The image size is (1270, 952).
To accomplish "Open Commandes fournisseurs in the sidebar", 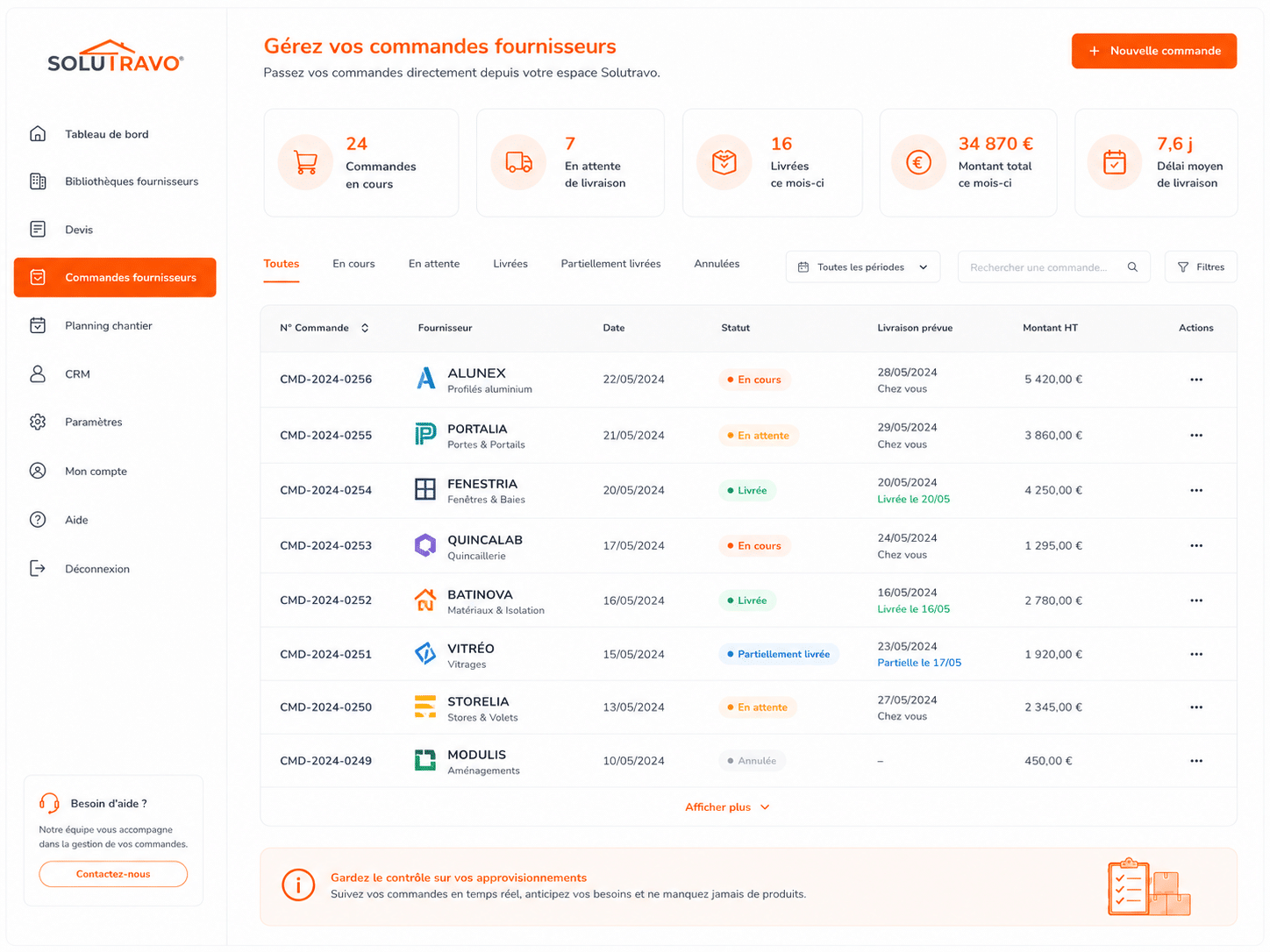I will [115, 277].
